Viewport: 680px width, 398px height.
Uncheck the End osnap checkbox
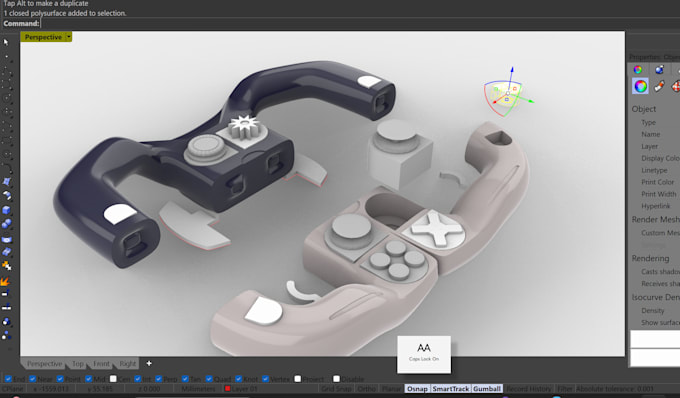coord(8,379)
